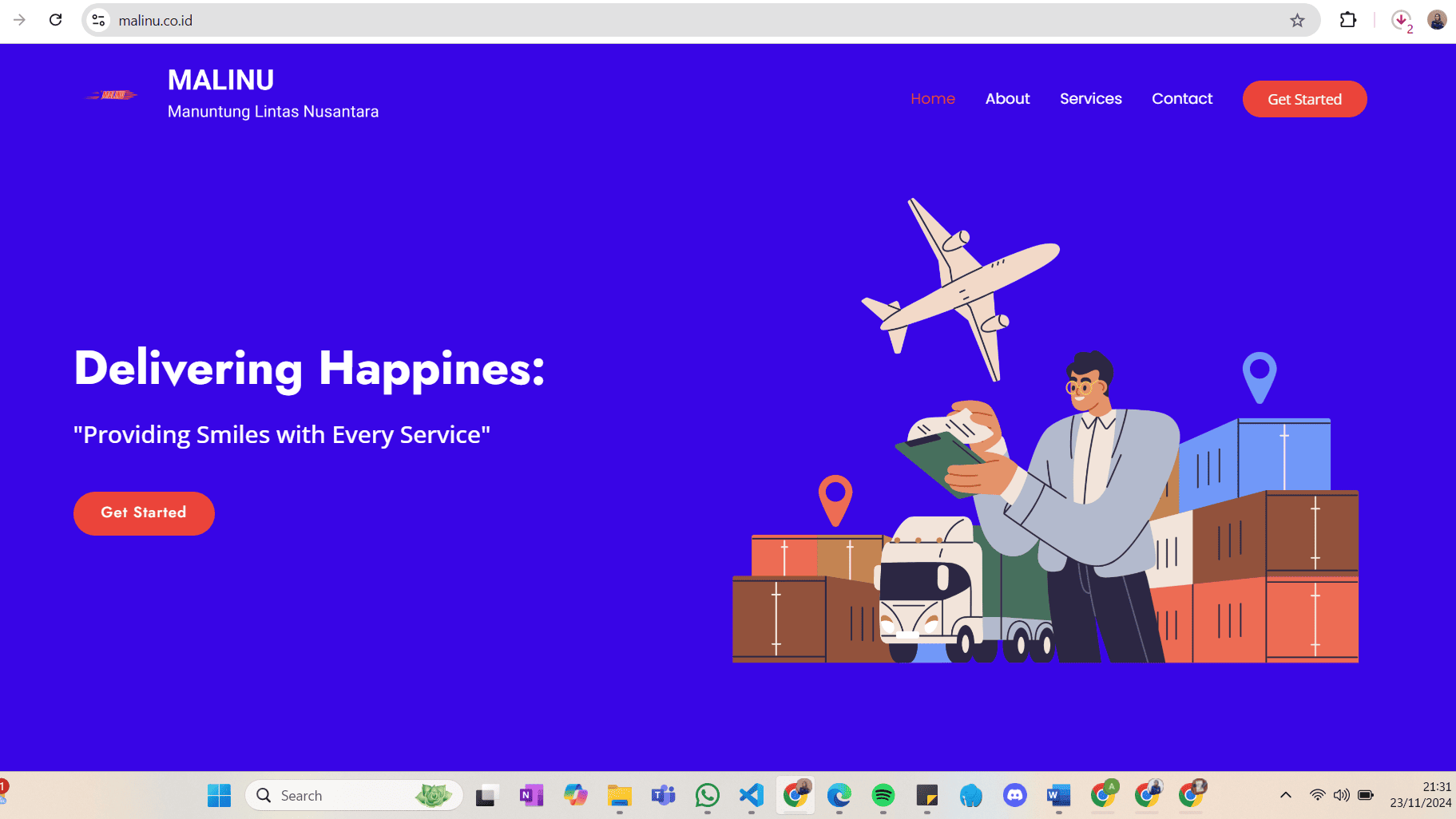Click the Chrome profile avatar

1437,20
